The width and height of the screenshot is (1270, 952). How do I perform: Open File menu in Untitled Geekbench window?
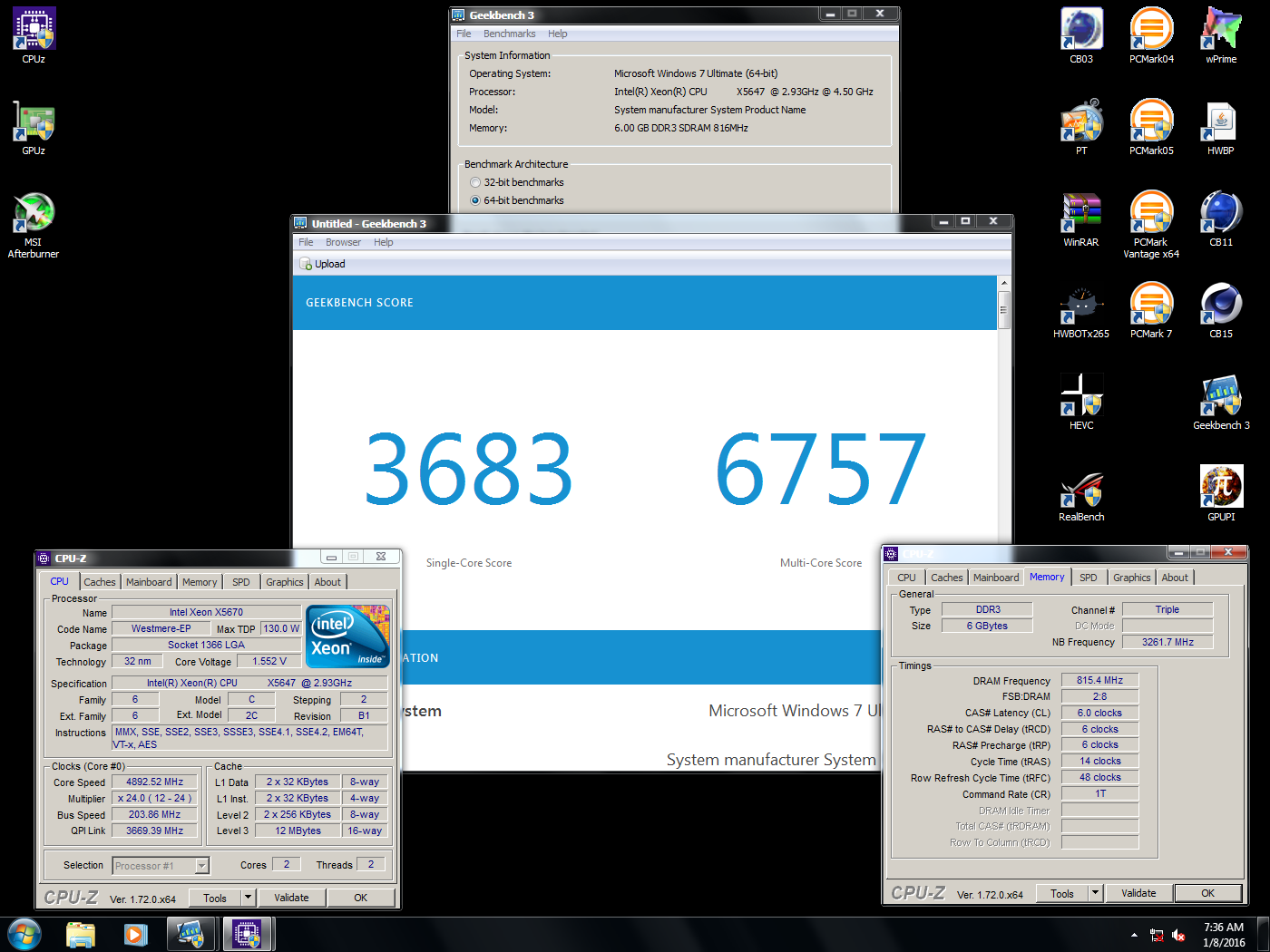(x=306, y=242)
